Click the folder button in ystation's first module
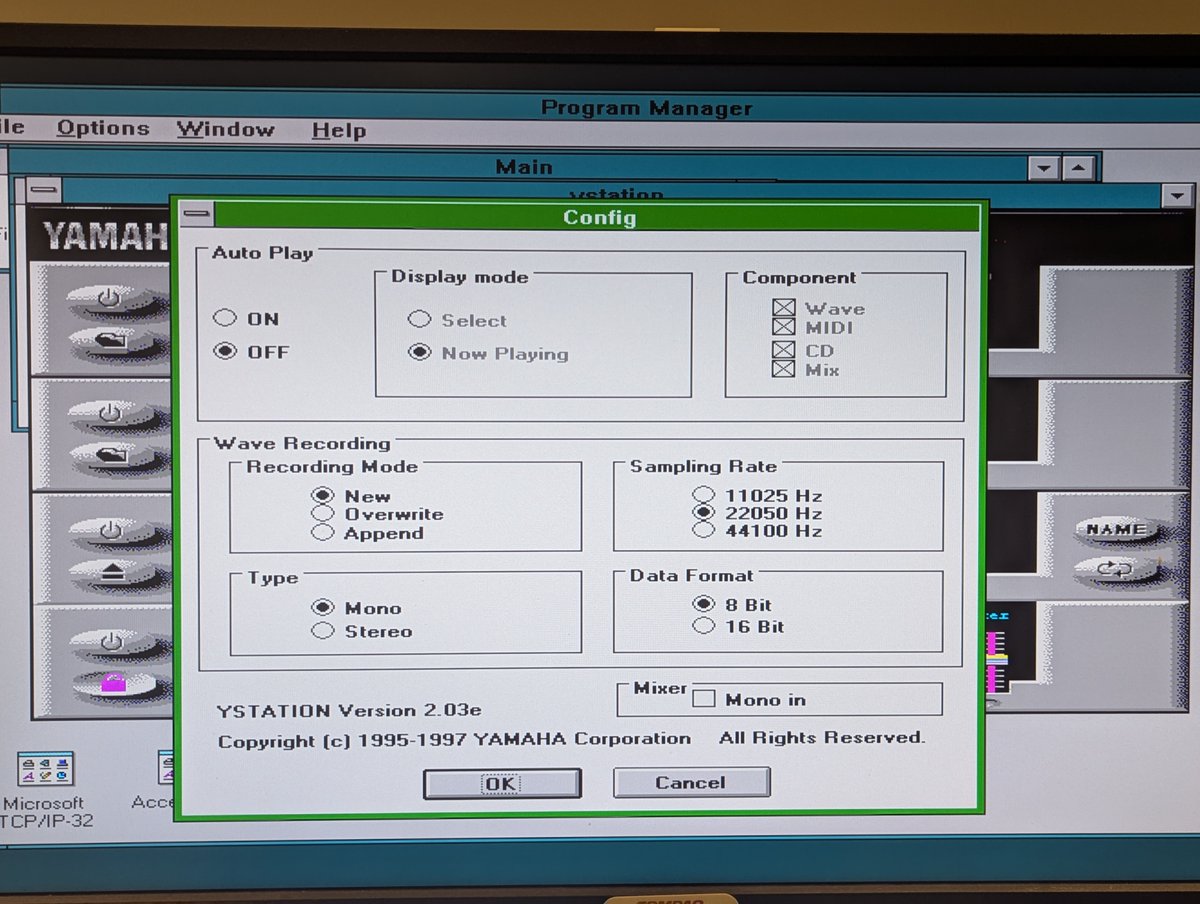The image size is (1200, 904). click(x=110, y=344)
